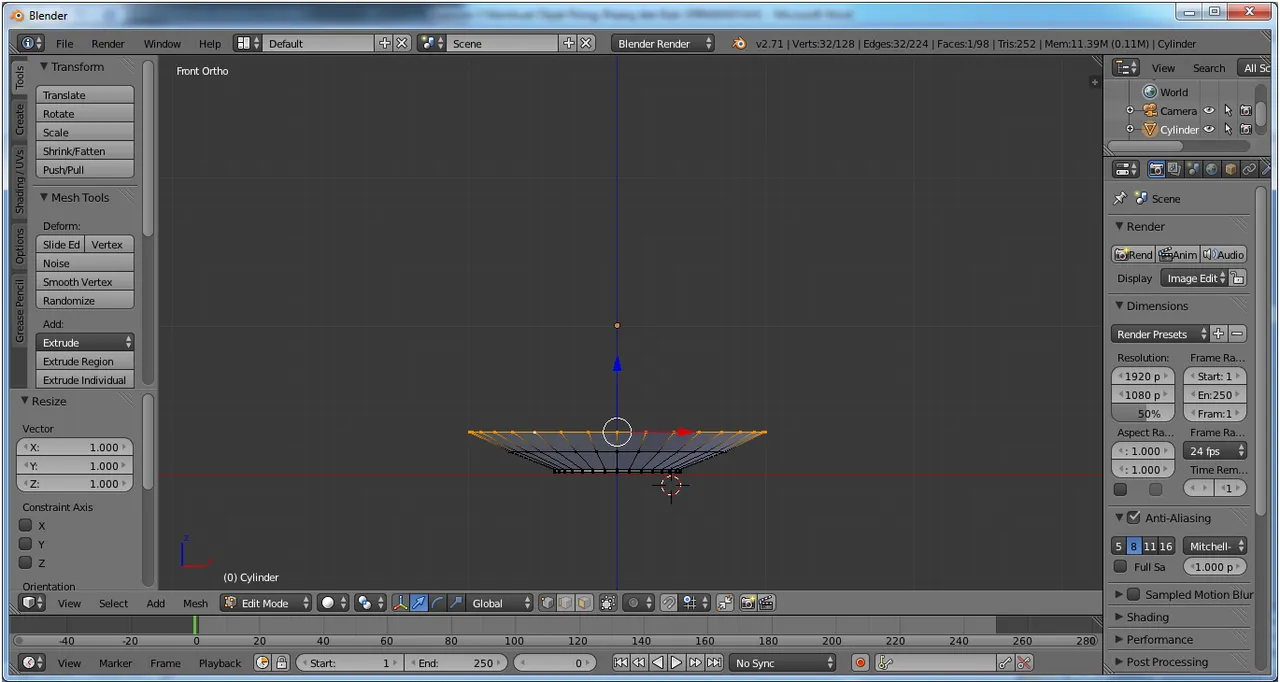Click the Blender logo in the info header
Screen dimensions: 1280x682
click(x=739, y=43)
